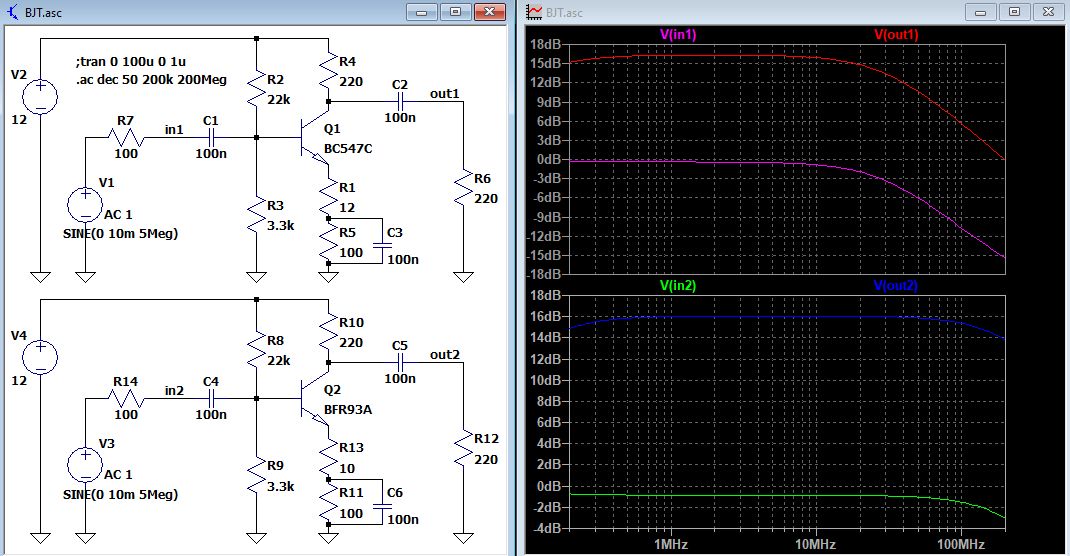Select resistor R4 symbol
The width and height of the screenshot is (1070, 556).
(328, 70)
